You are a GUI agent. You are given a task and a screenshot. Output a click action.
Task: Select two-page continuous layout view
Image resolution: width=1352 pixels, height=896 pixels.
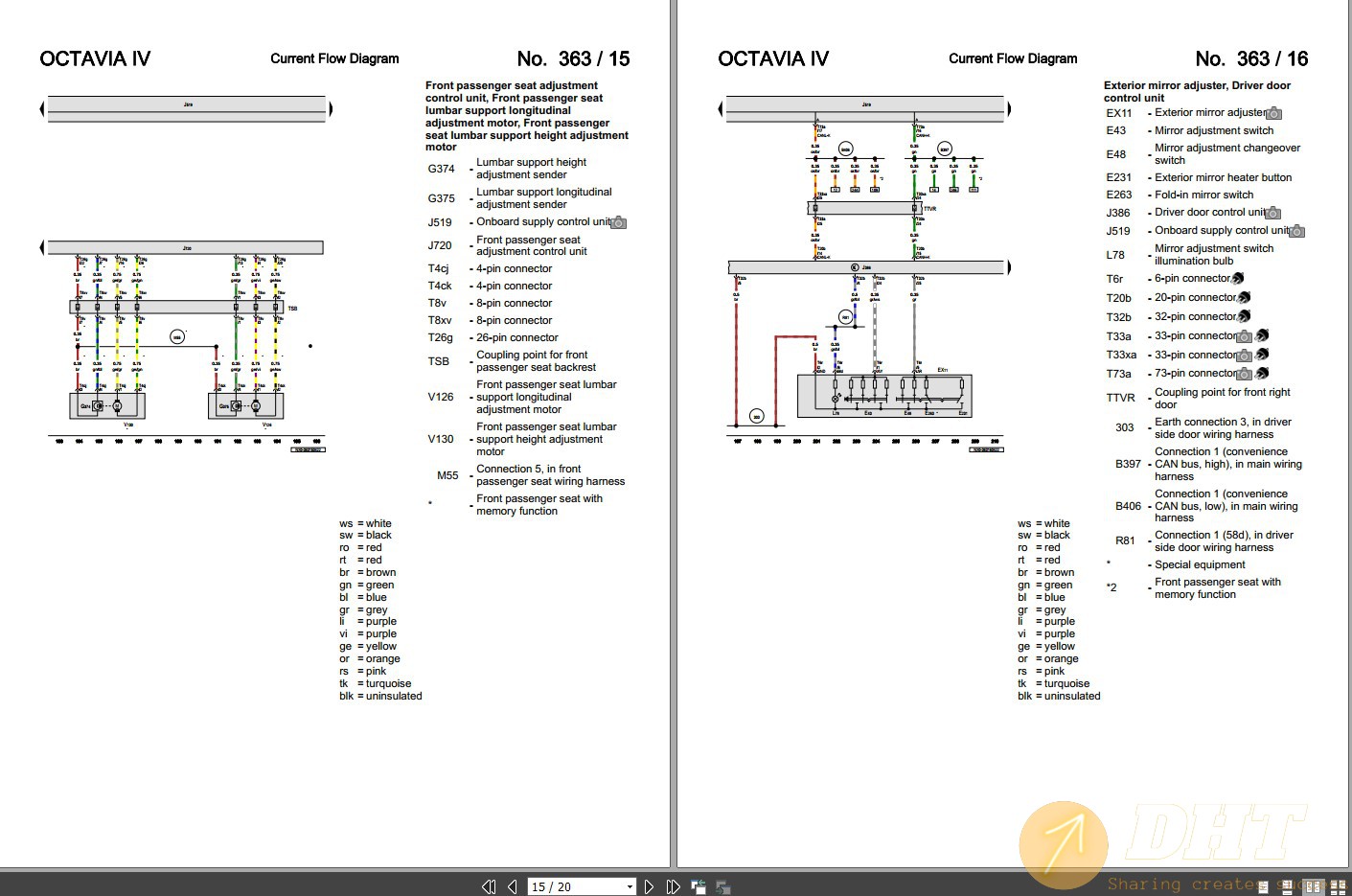(x=1338, y=887)
